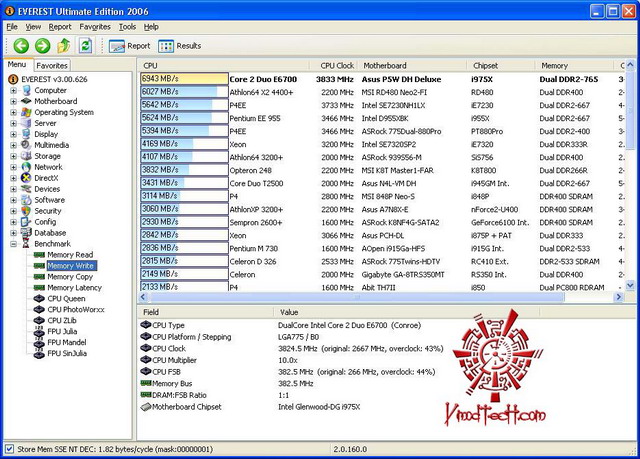
Task: Click the Report toolbar button
Action: click(x=130, y=46)
